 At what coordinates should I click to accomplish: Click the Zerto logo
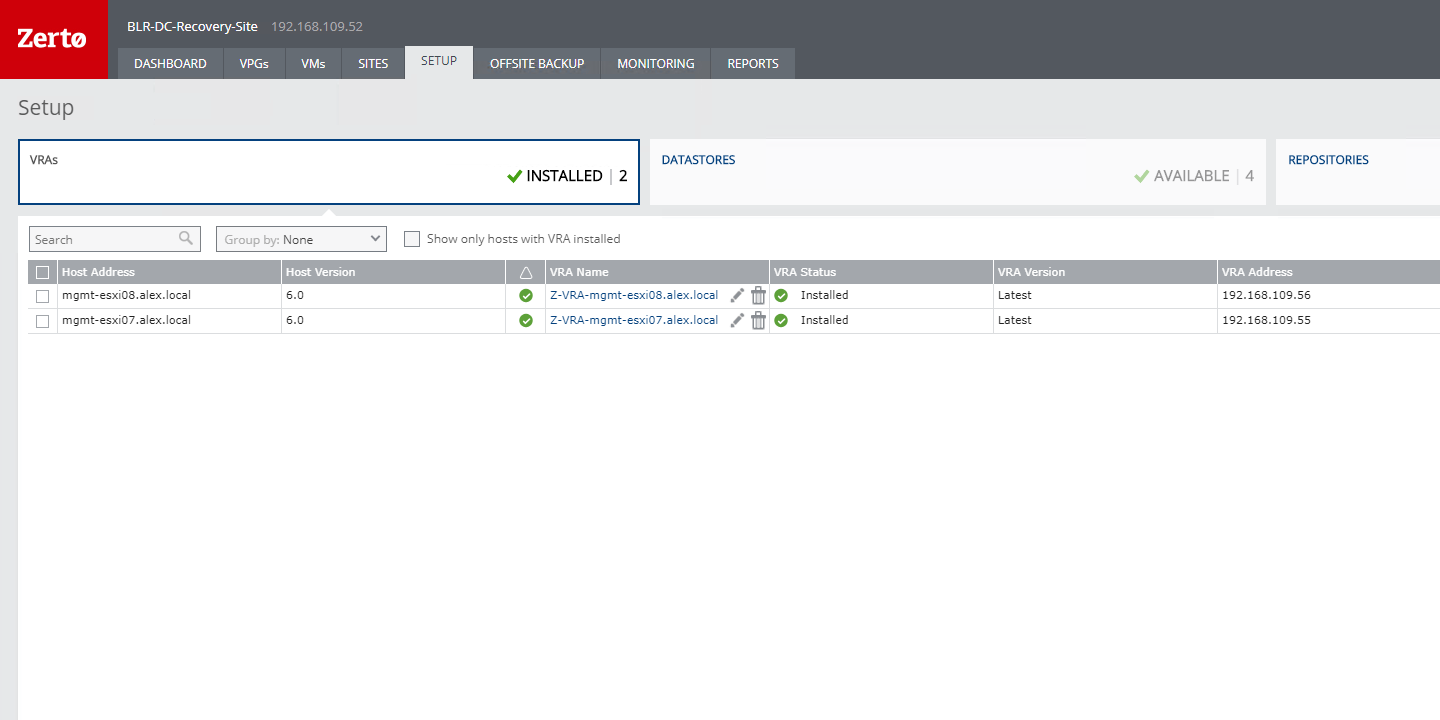point(53,39)
